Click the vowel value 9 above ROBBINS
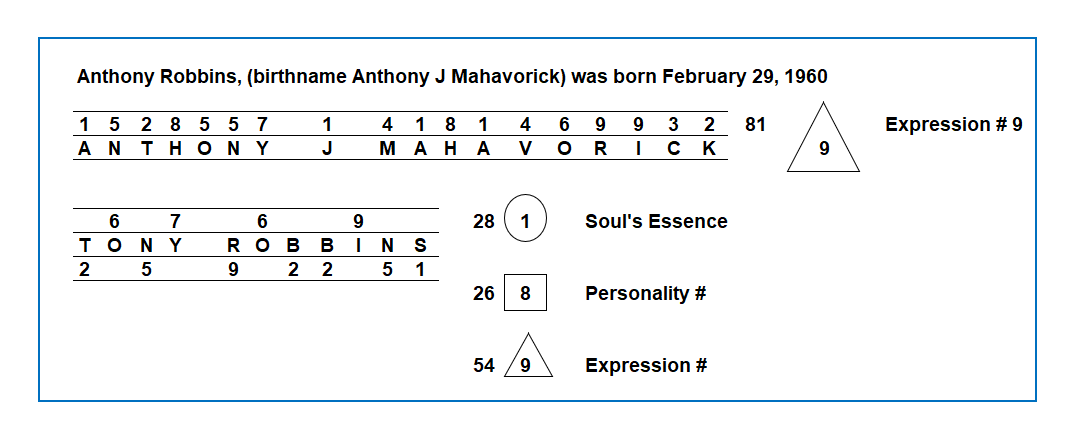Viewport: 1078px width, 425px height. (x=358, y=221)
